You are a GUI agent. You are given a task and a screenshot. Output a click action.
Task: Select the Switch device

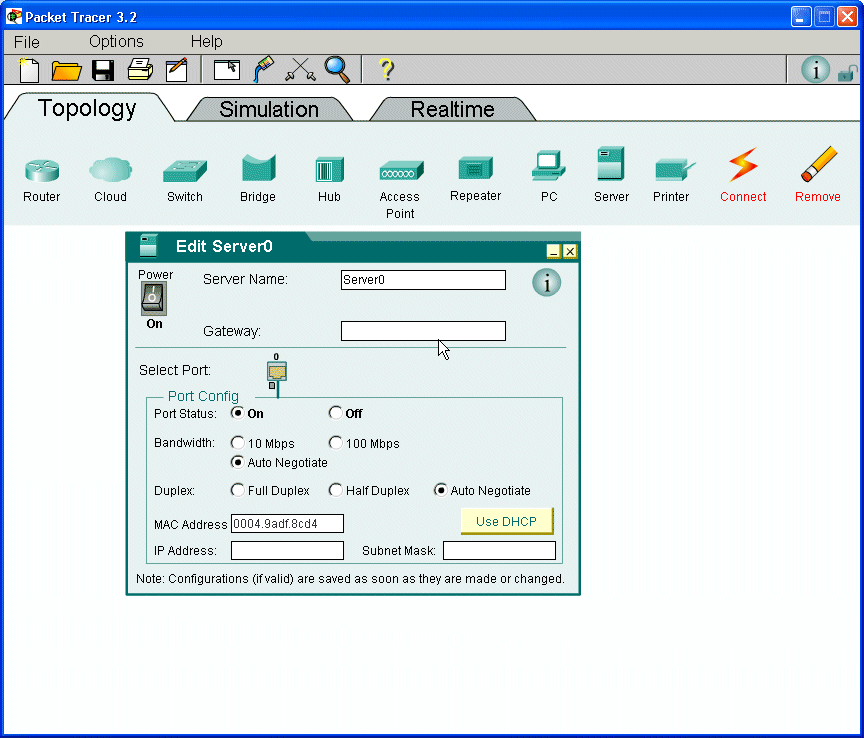click(x=185, y=180)
